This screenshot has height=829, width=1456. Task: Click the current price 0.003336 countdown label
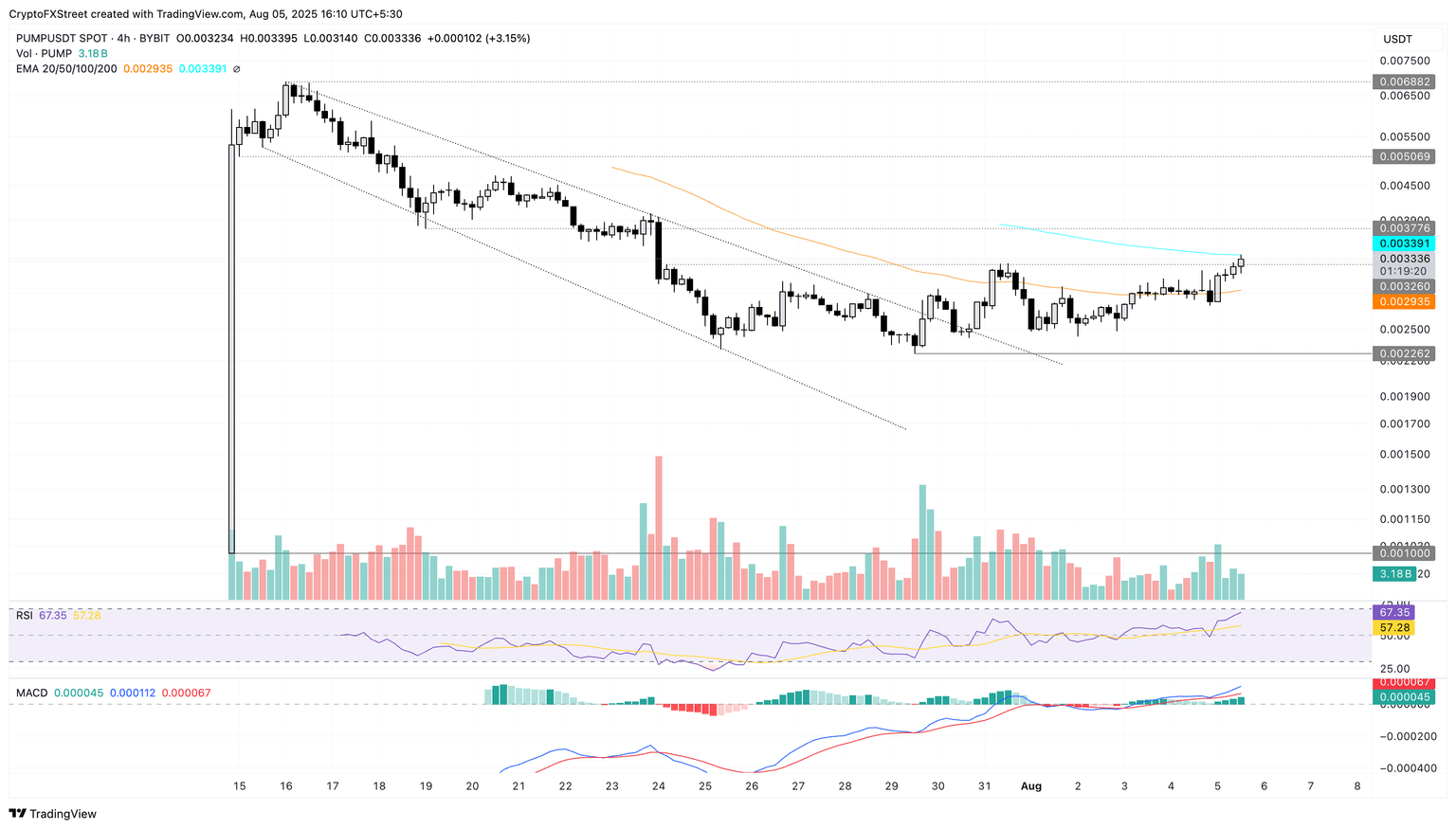tap(1404, 264)
